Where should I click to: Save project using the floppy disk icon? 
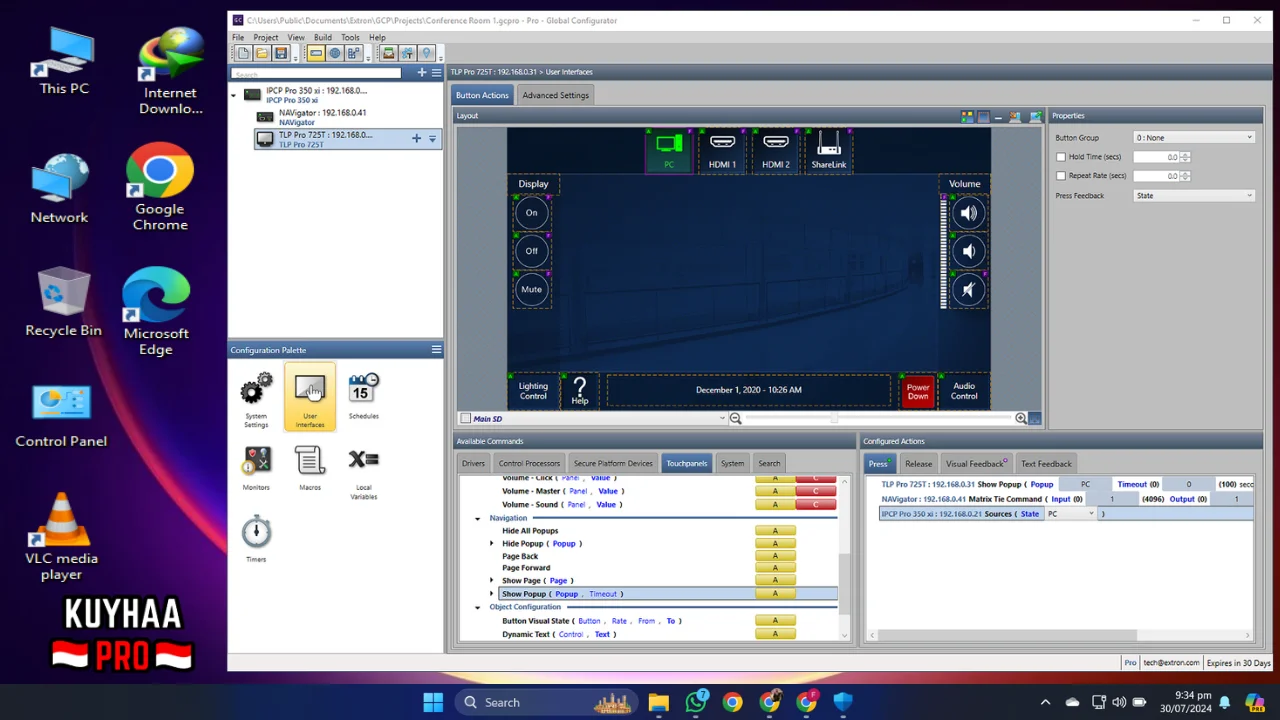(x=281, y=53)
